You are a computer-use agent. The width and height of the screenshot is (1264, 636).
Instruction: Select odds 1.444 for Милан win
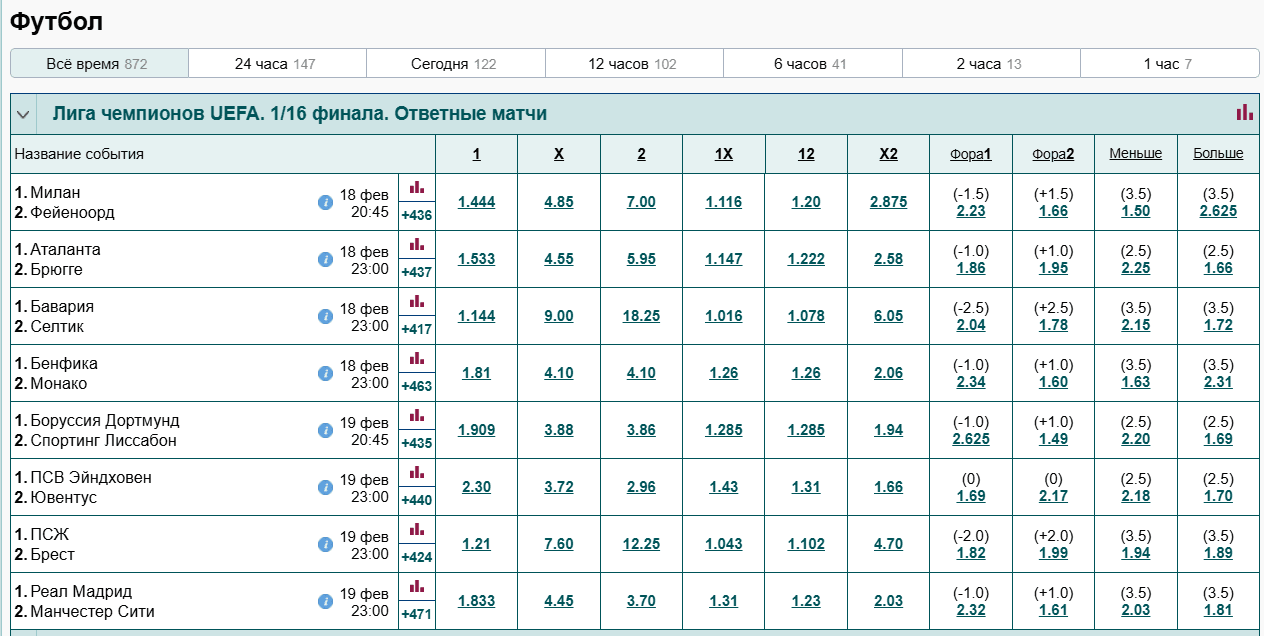(476, 202)
